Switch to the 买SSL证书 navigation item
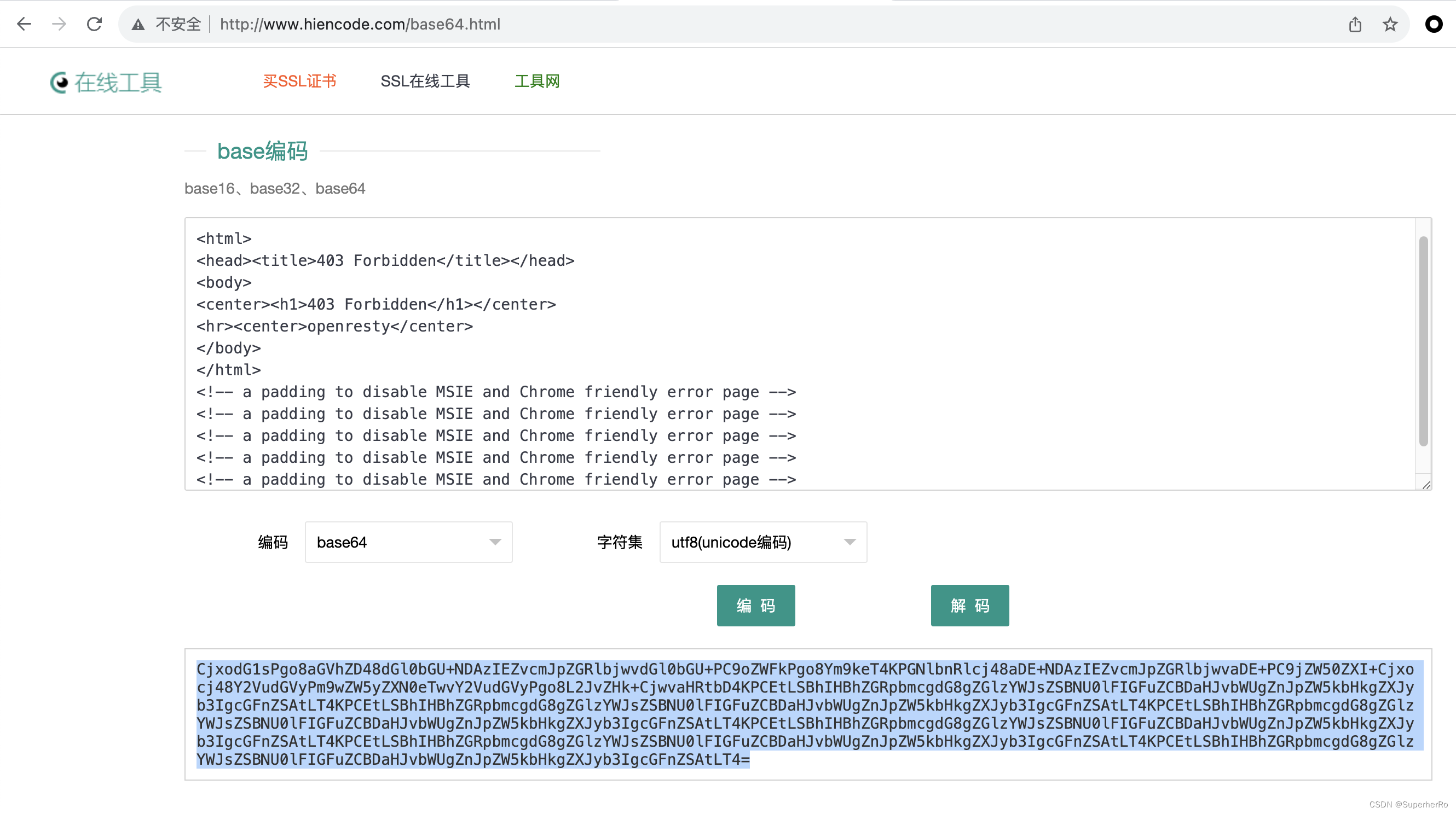This screenshot has width=1456, height=814. click(x=300, y=81)
